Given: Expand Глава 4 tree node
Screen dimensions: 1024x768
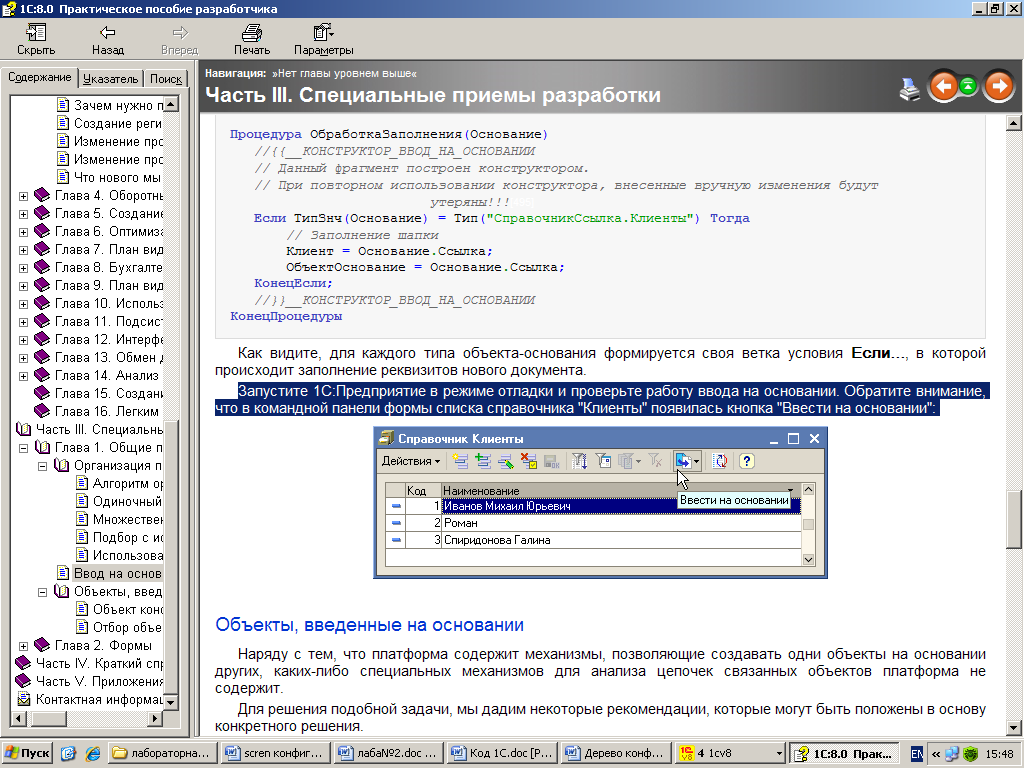Looking at the screenshot, I should (23, 195).
